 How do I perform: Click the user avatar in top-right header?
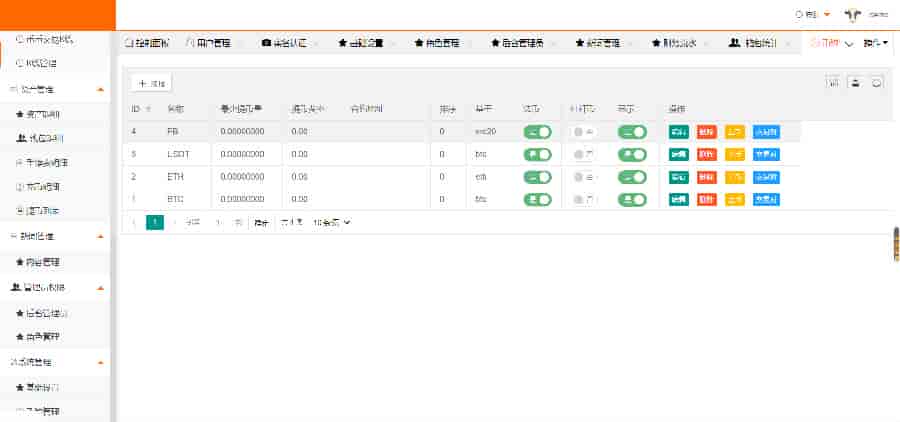click(853, 14)
